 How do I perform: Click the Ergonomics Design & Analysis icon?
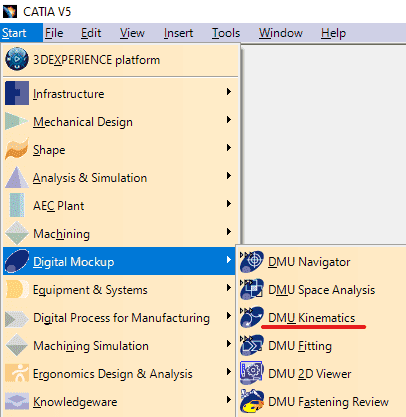click(17, 373)
